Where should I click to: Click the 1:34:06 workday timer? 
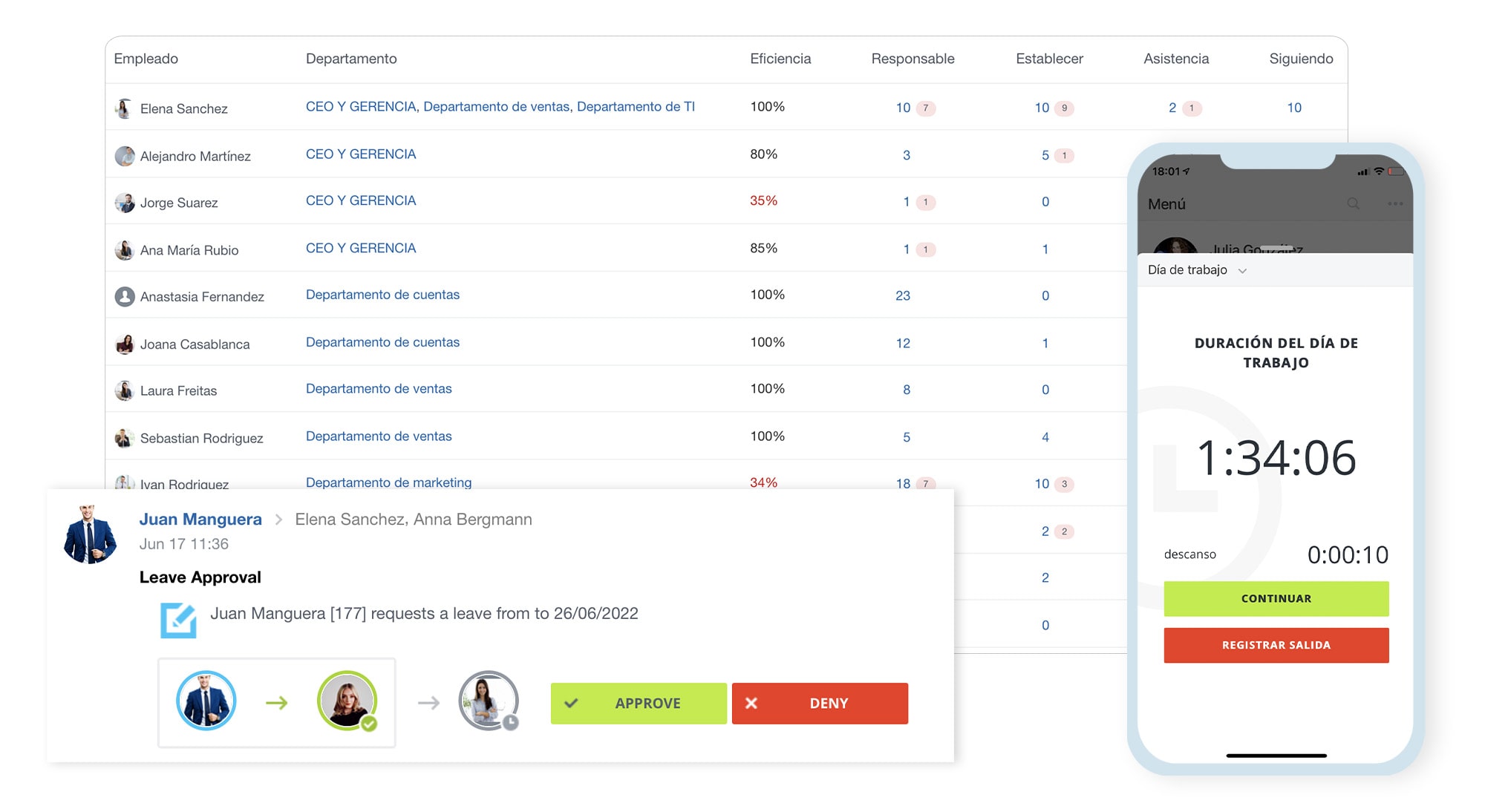tap(1276, 458)
